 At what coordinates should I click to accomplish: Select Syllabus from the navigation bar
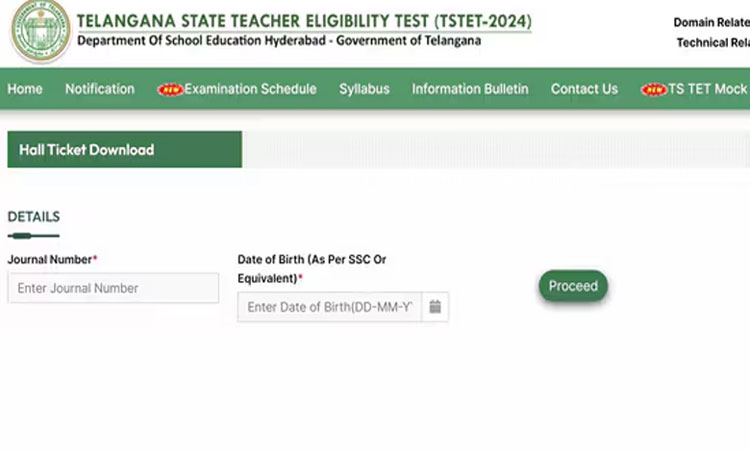click(364, 89)
